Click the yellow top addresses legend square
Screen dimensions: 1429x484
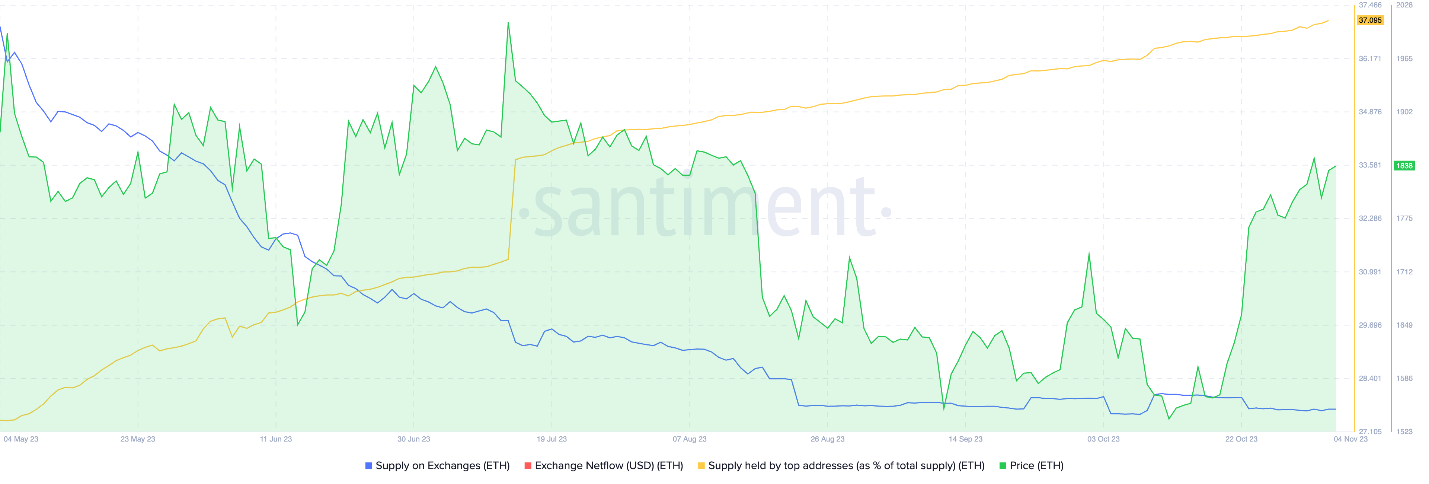pyautogui.click(x=701, y=465)
